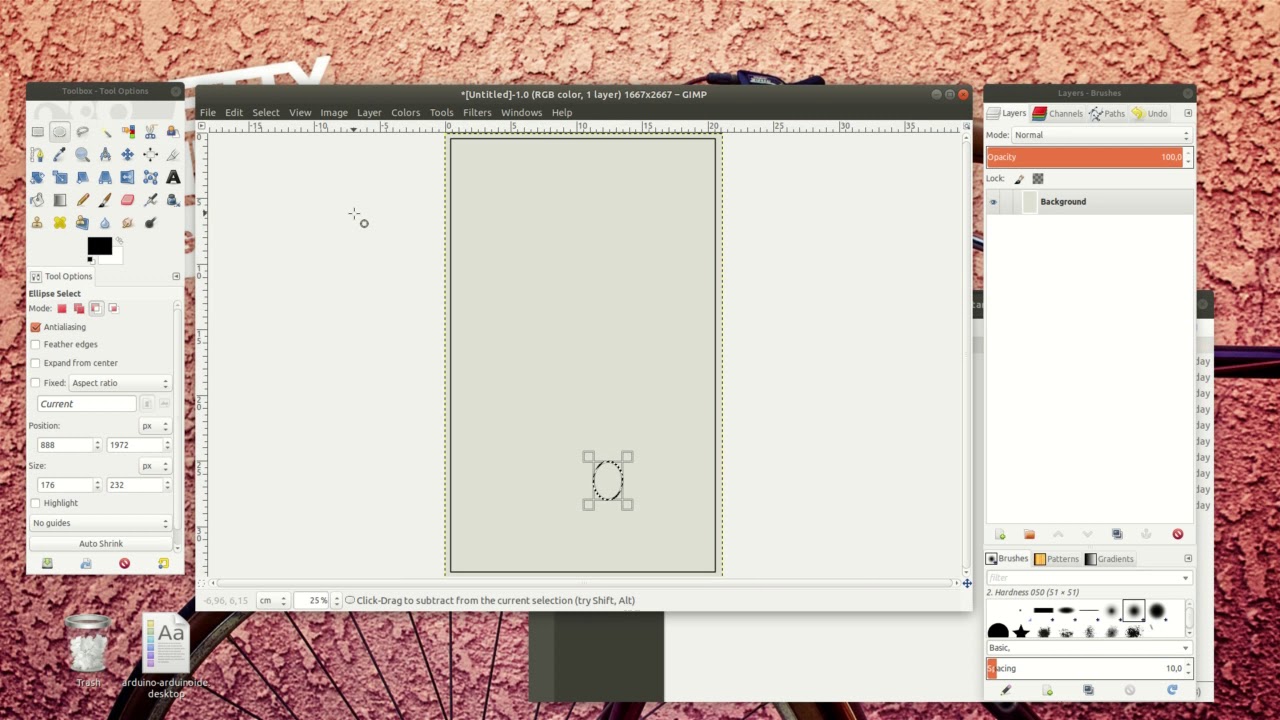This screenshot has width=1280, height=720.
Task: Check the Fixed aspect ratio checkbox
Action: click(36, 383)
